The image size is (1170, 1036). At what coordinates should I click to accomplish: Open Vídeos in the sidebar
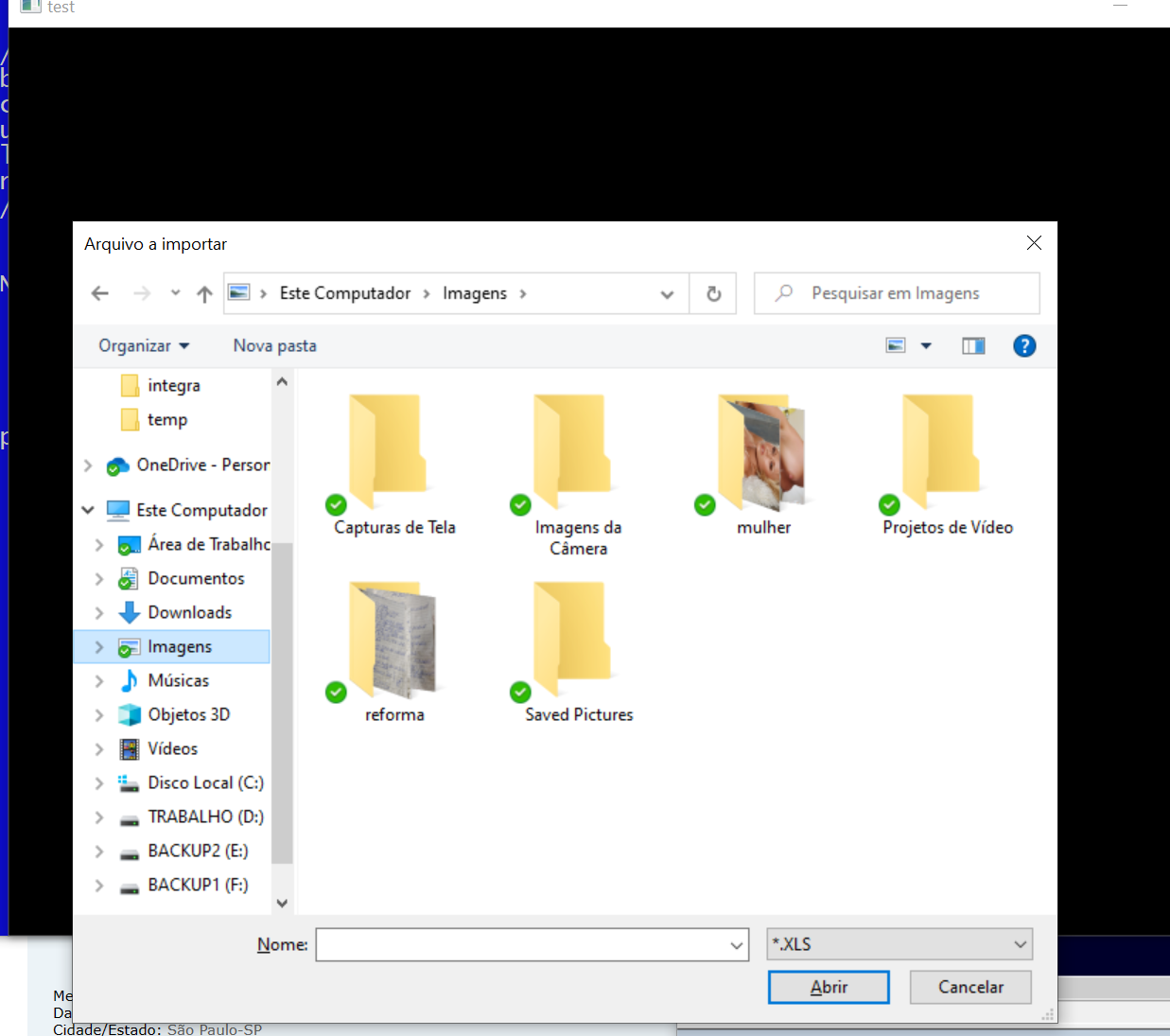click(158, 748)
